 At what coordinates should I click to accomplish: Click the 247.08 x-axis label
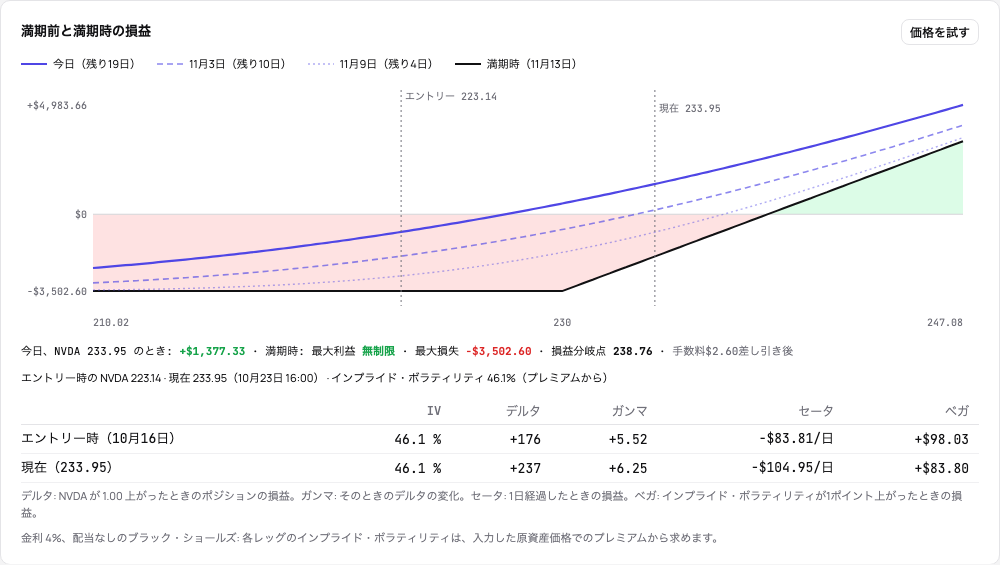[945, 323]
